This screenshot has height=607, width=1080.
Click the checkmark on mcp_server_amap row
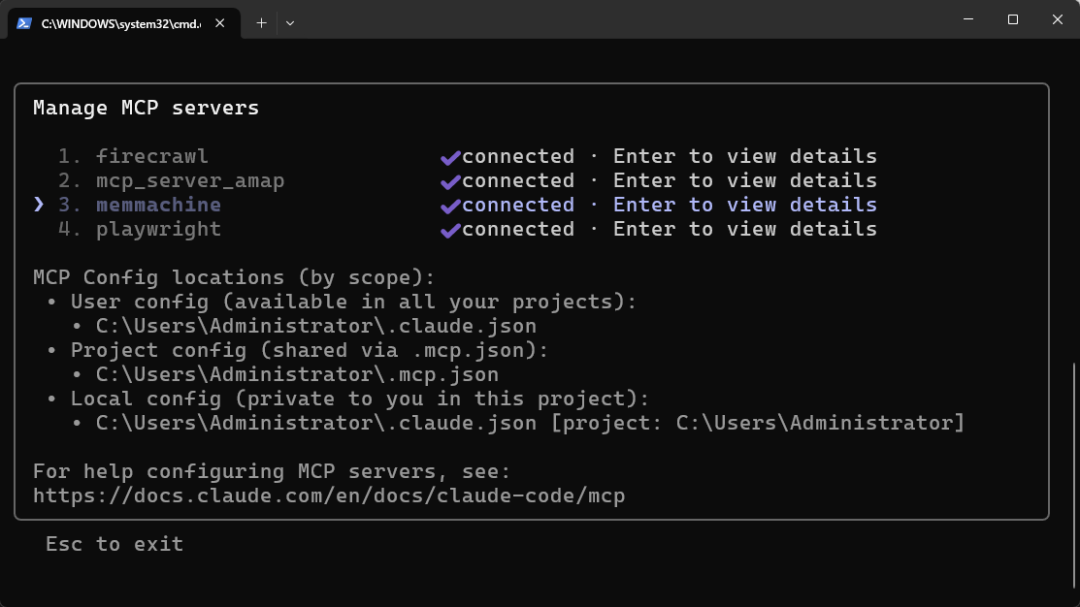pos(450,182)
